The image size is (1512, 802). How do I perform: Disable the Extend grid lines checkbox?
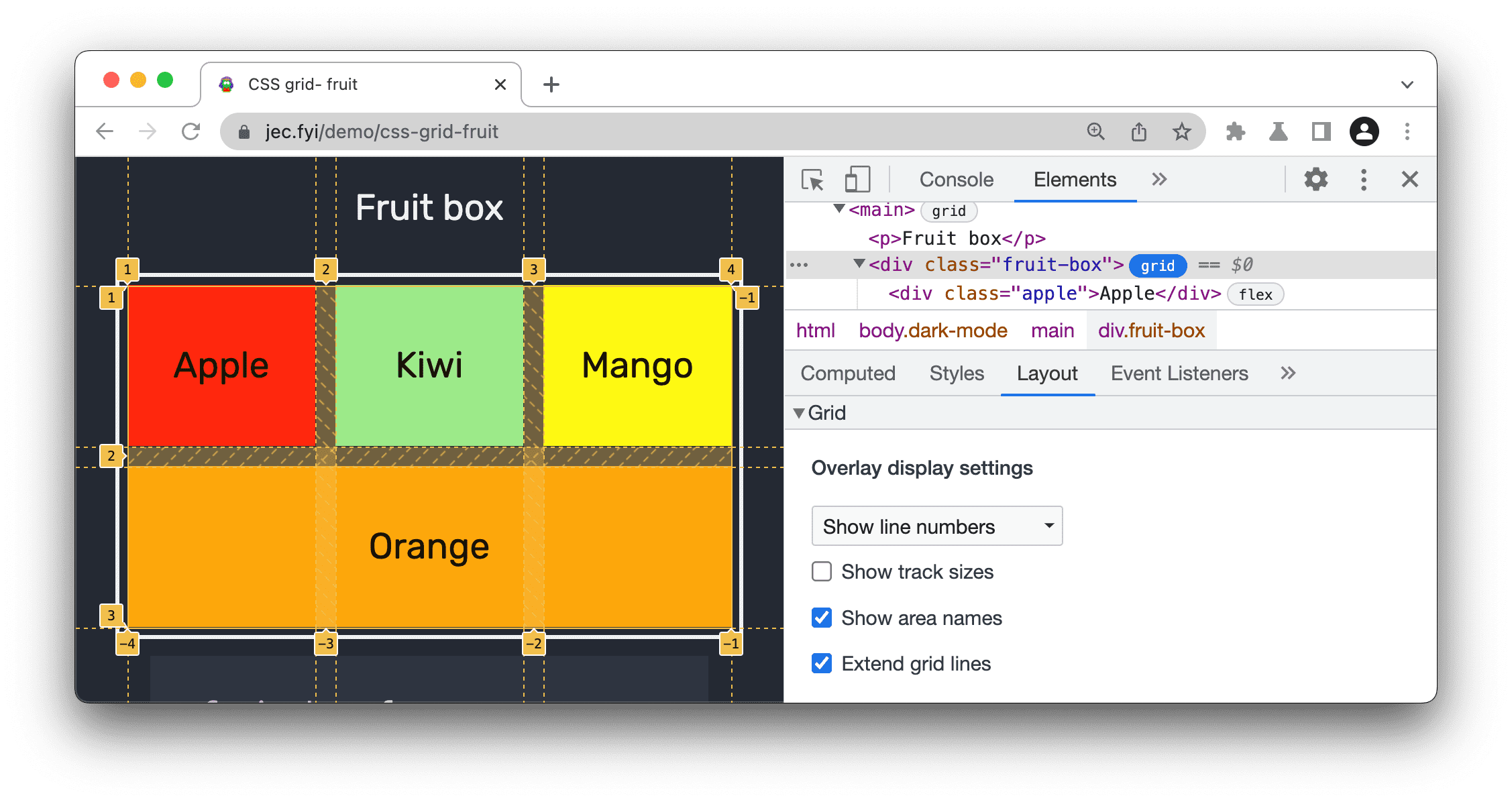tap(820, 663)
